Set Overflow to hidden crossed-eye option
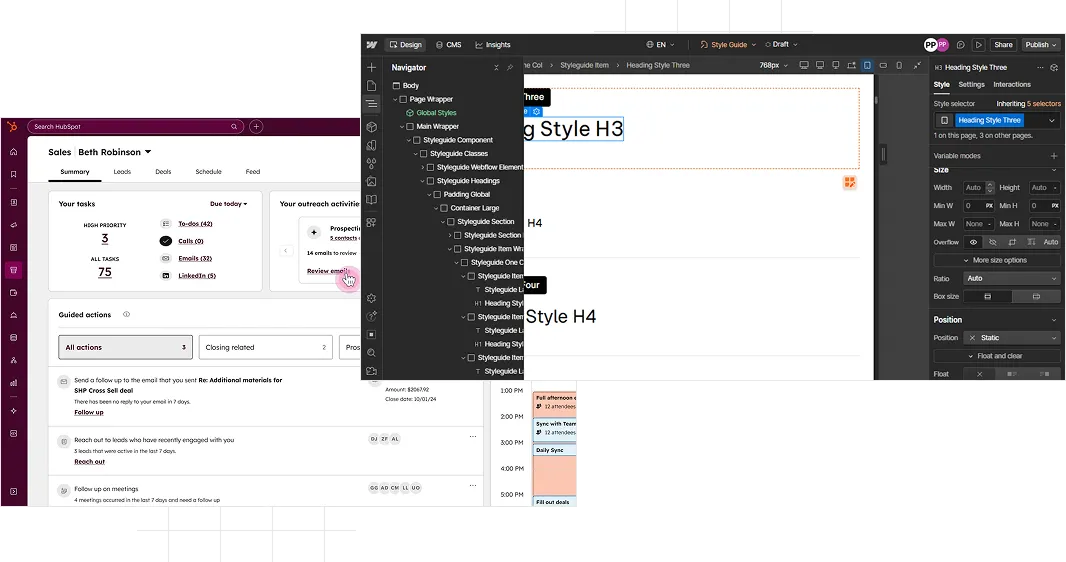The width and height of the screenshot is (1066, 562). (993, 242)
